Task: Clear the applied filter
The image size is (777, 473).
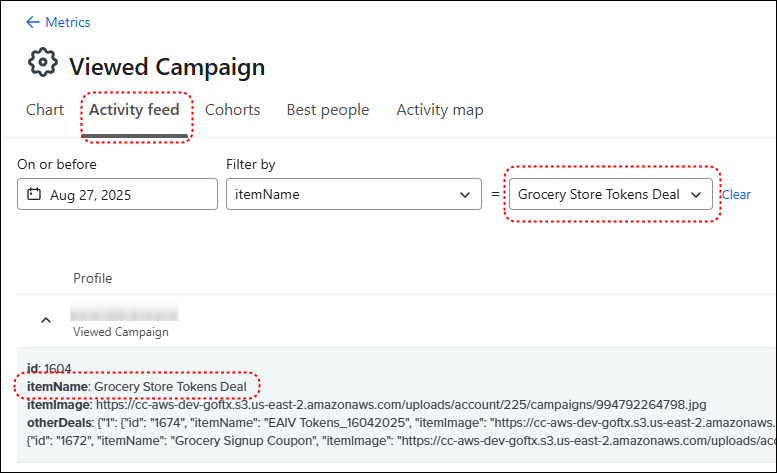Action: (736, 194)
